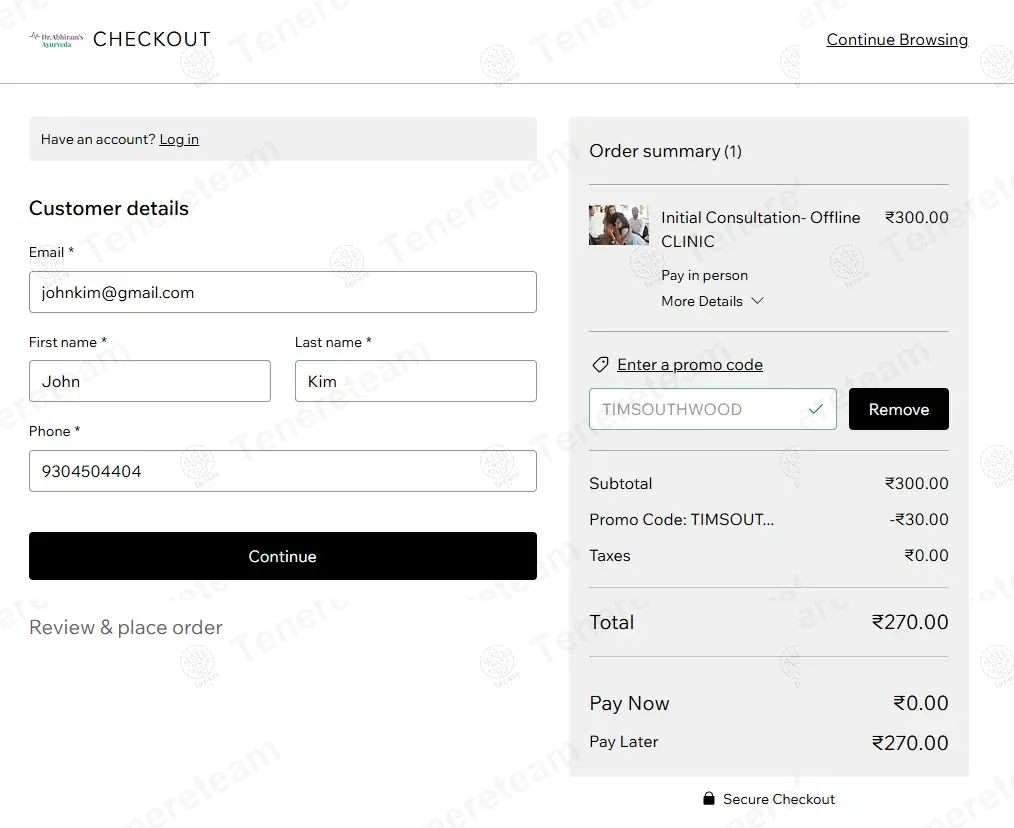This screenshot has width=1014, height=828.
Task: Click the promo code tag icon
Action: pyautogui.click(x=600, y=365)
